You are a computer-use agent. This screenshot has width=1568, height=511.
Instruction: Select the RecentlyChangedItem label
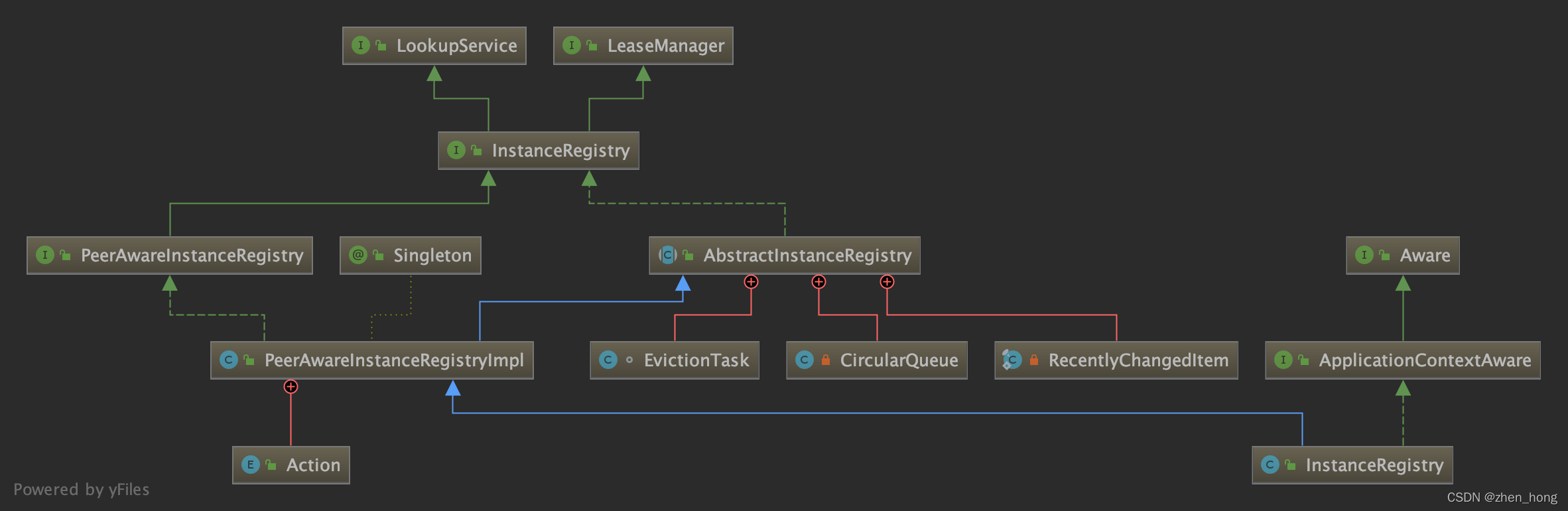tap(1138, 360)
